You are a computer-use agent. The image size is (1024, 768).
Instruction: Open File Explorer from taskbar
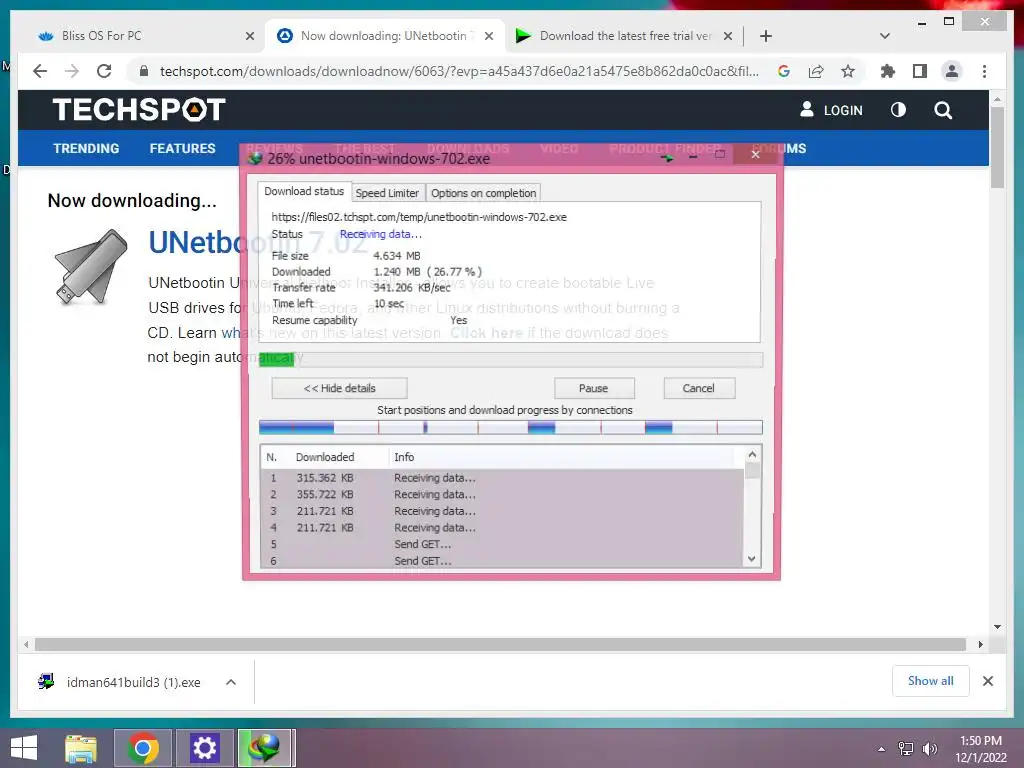[x=81, y=748]
